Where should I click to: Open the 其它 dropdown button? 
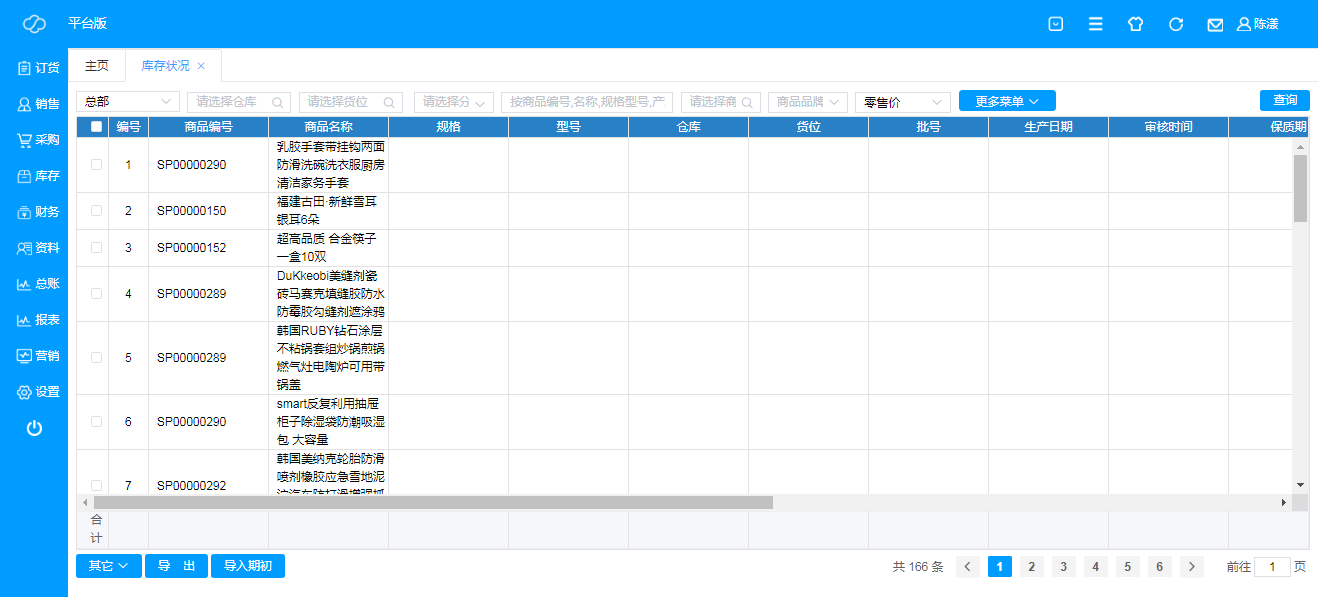109,566
